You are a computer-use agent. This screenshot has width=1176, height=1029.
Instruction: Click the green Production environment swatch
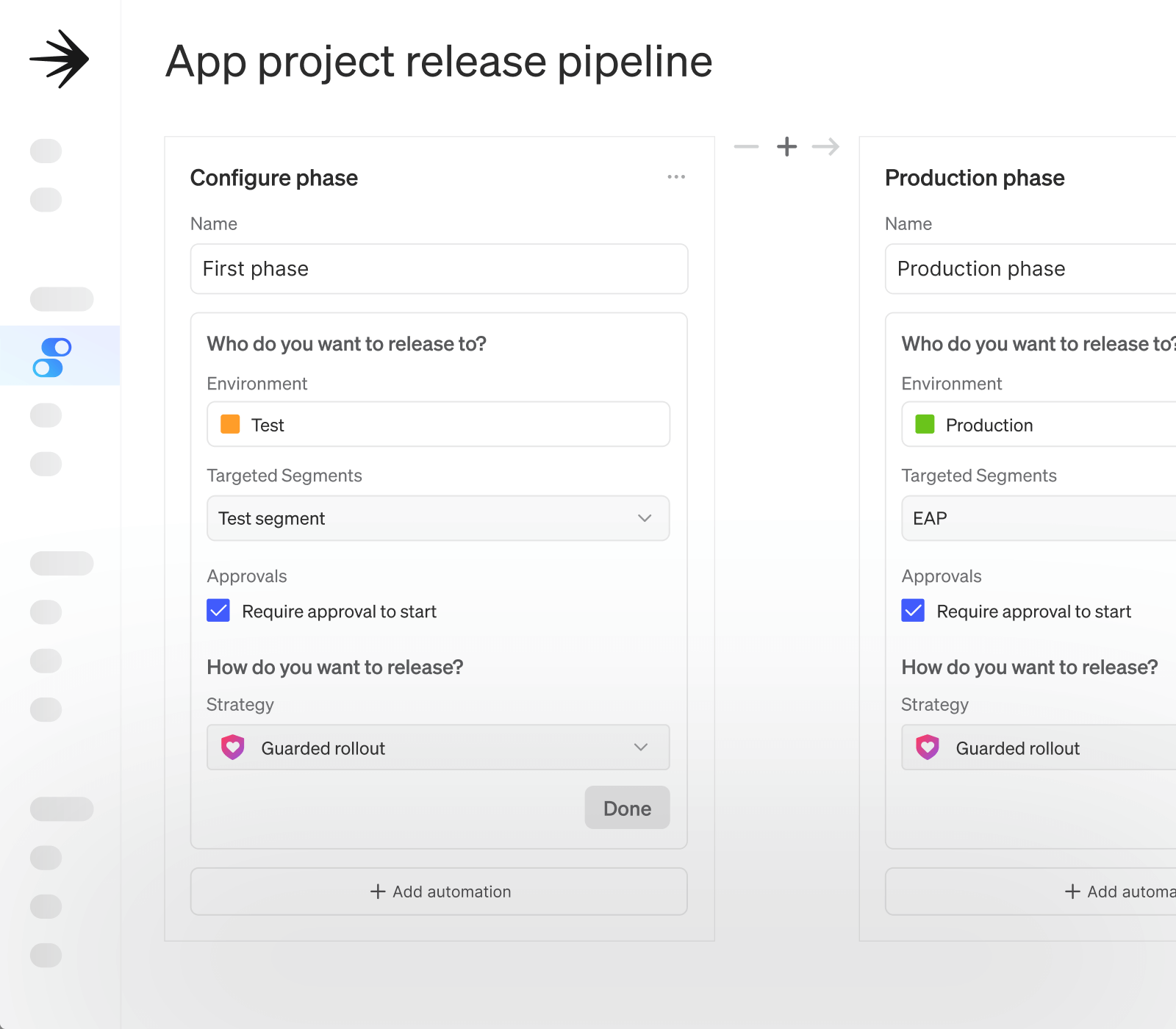click(x=925, y=424)
